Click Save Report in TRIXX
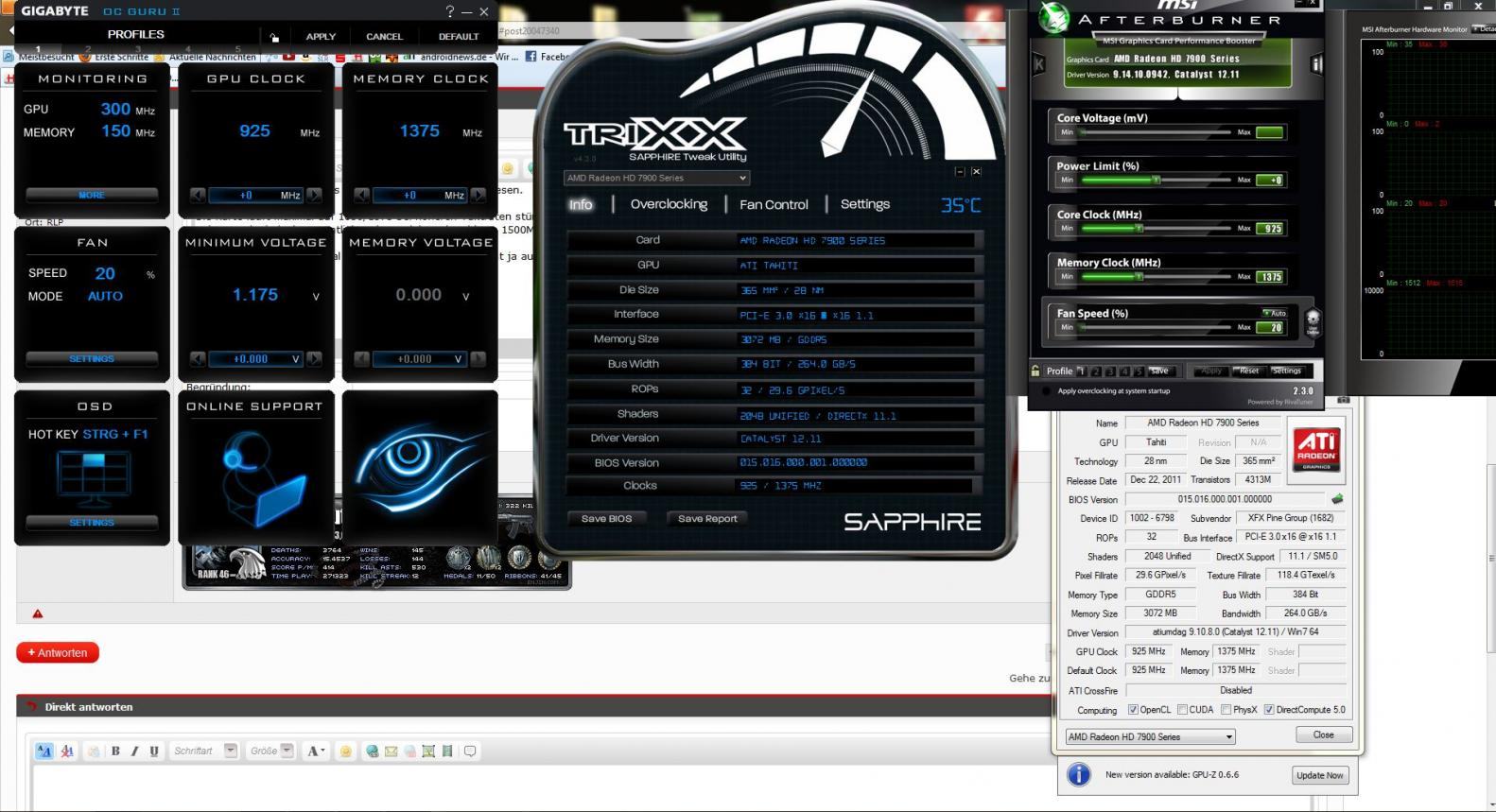Screen dimensions: 1496x812 (707, 518)
